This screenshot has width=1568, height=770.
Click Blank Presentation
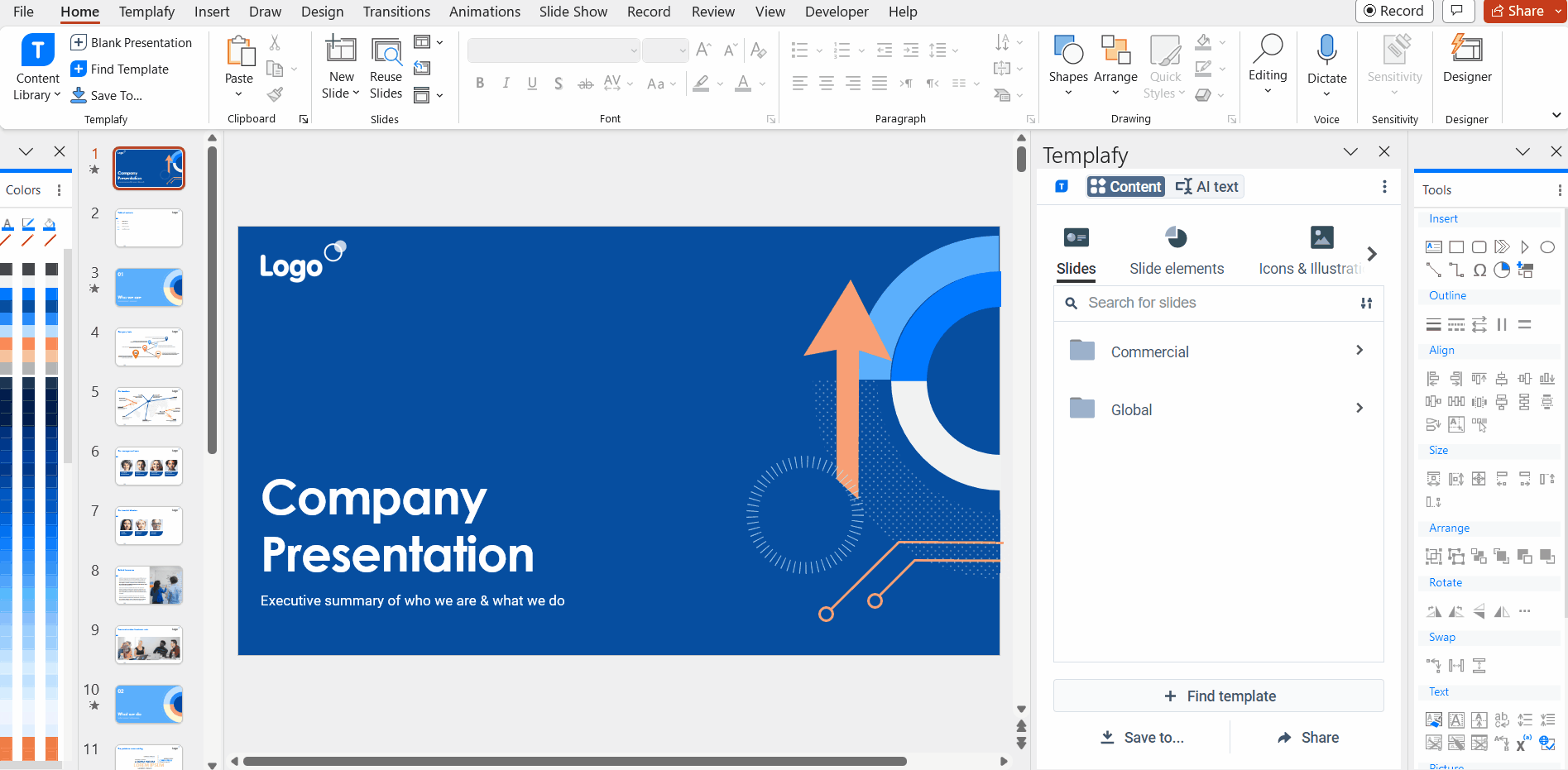click(x=133, y=42)
